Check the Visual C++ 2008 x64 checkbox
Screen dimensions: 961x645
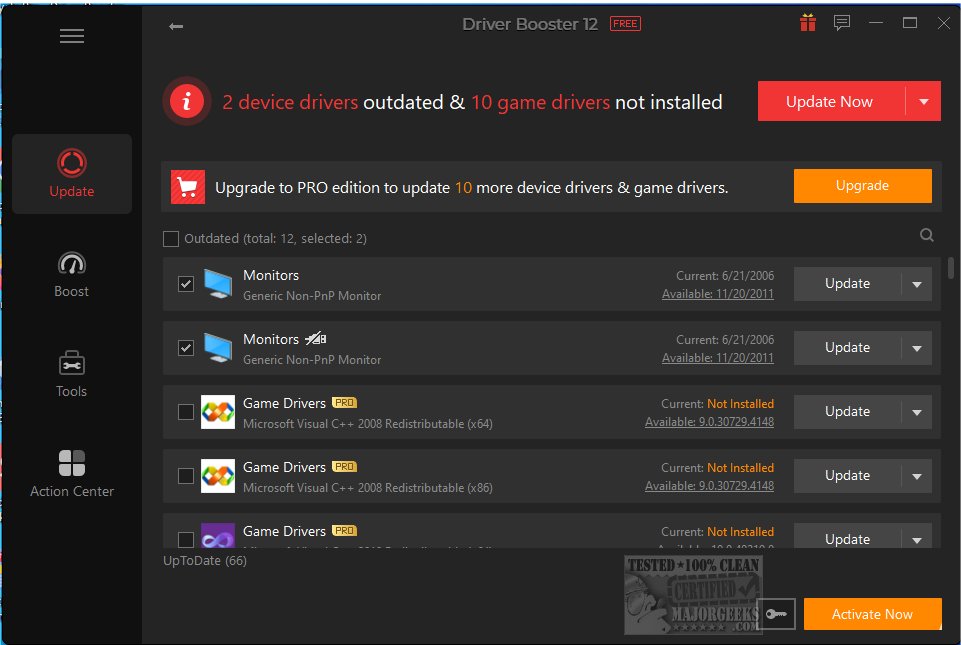(186, 411)
